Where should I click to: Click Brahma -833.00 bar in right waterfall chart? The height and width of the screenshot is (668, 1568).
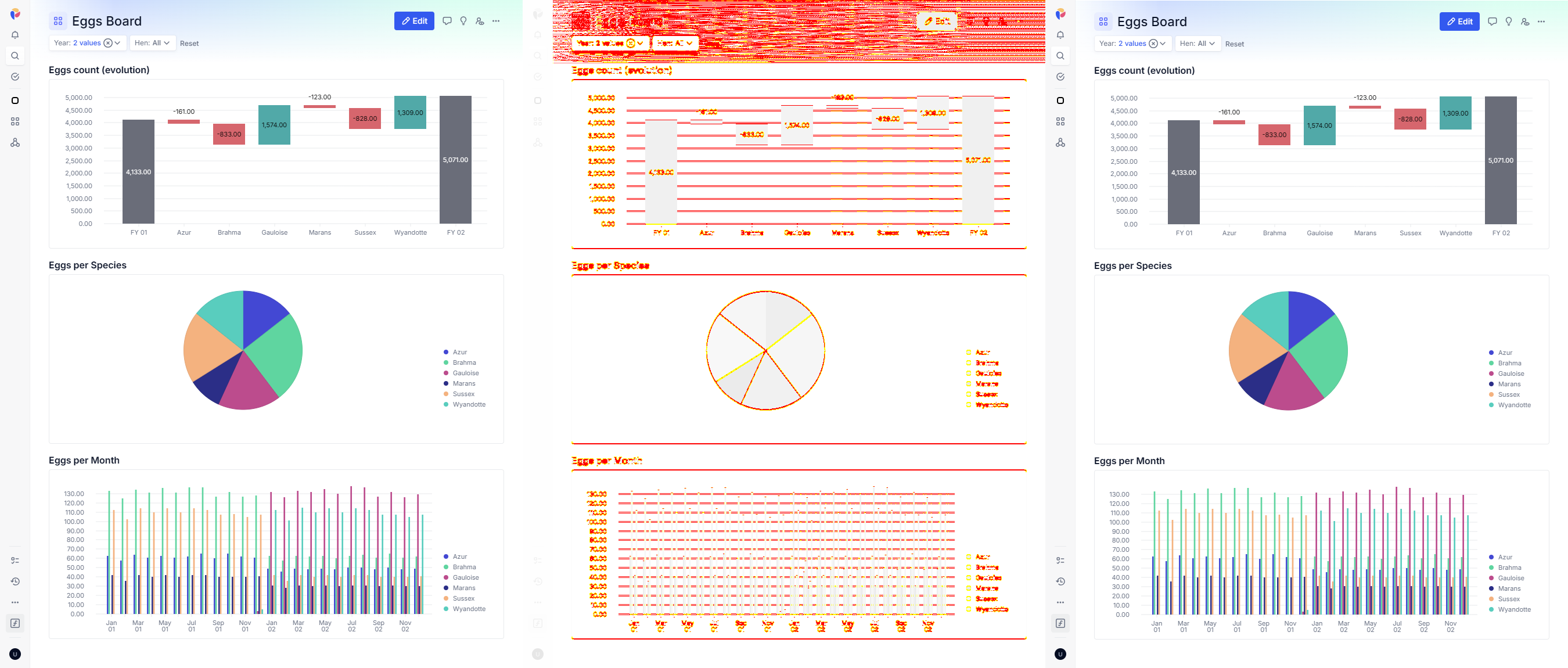1274,135
